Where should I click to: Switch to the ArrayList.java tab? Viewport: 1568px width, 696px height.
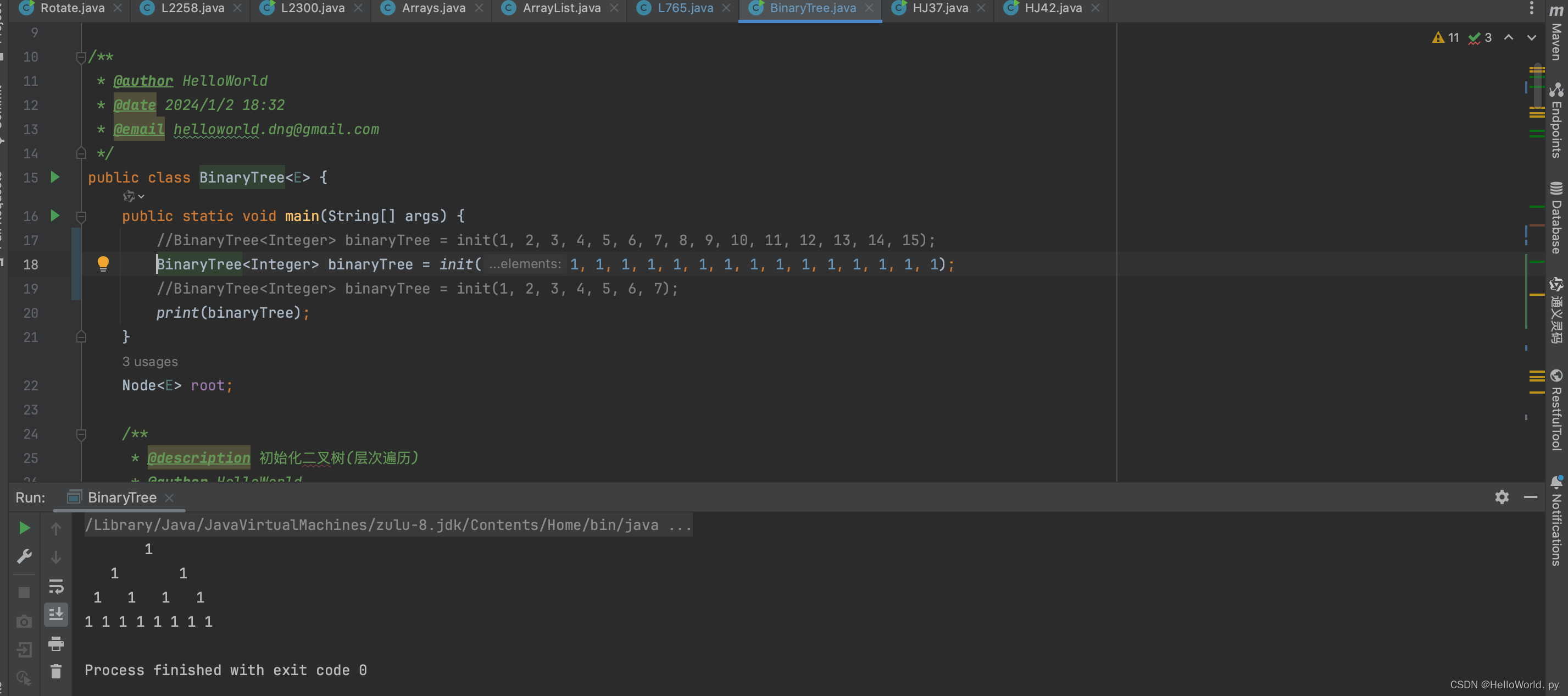(561, 8)
